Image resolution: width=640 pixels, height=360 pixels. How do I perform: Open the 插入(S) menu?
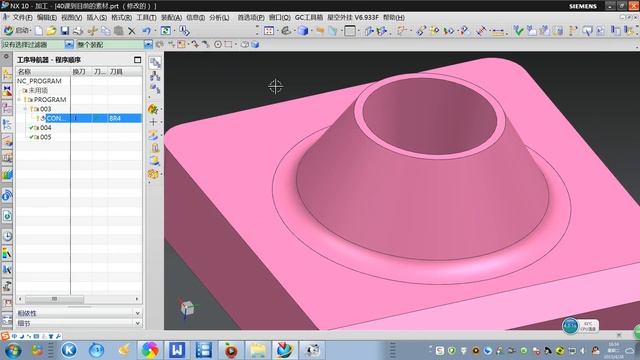96,18
